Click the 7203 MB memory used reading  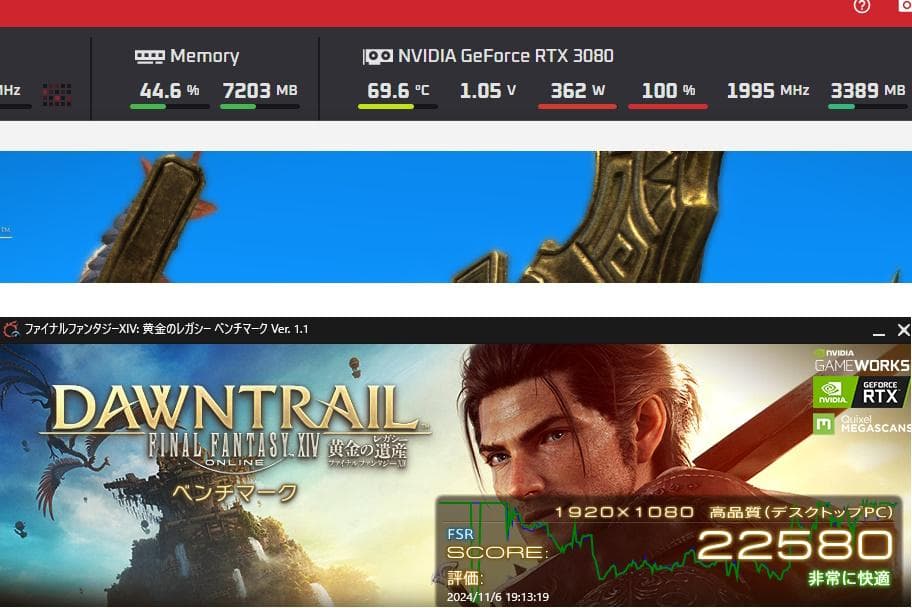pos(260,90)
